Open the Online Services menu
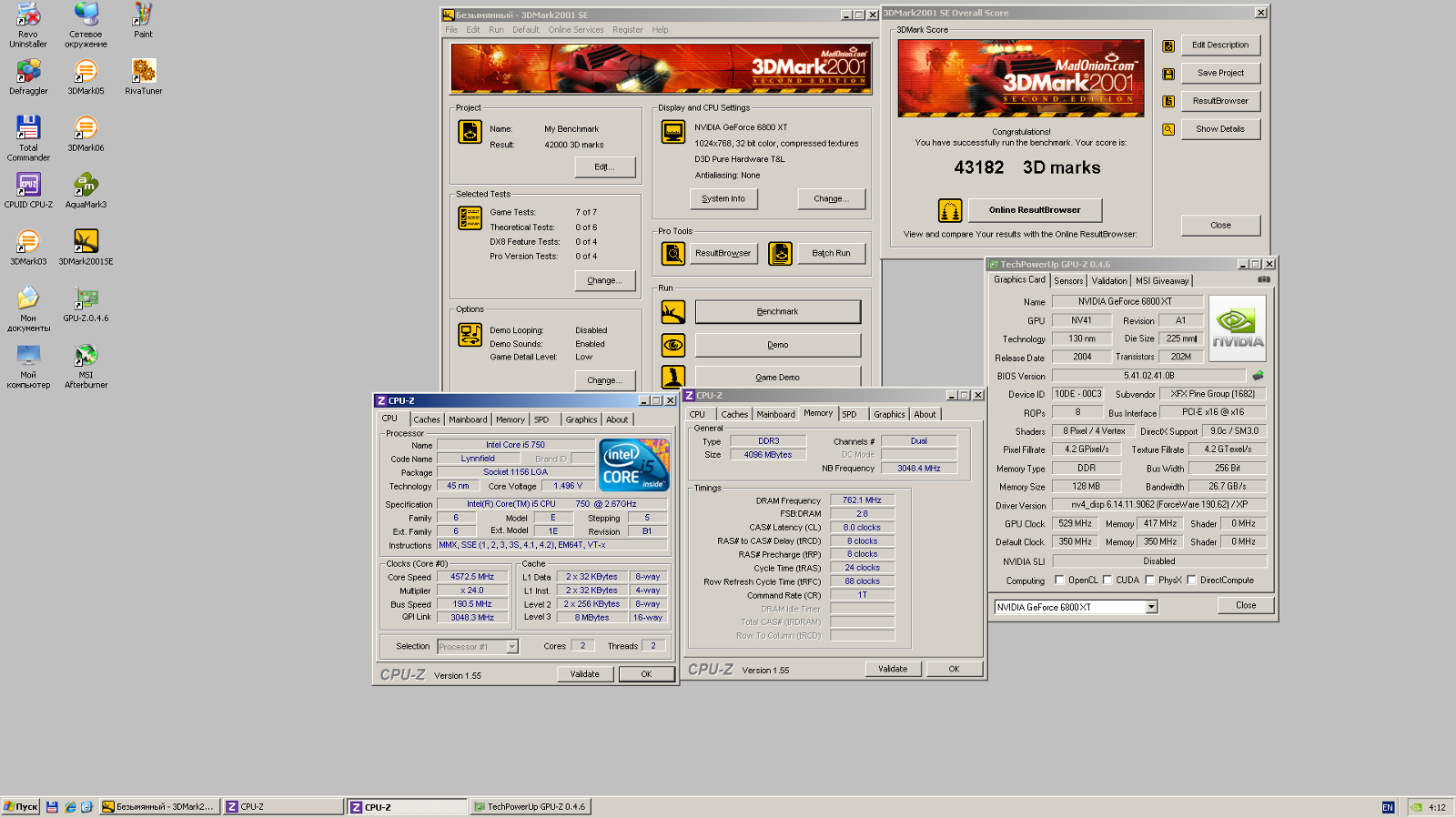 pos(576,29)
